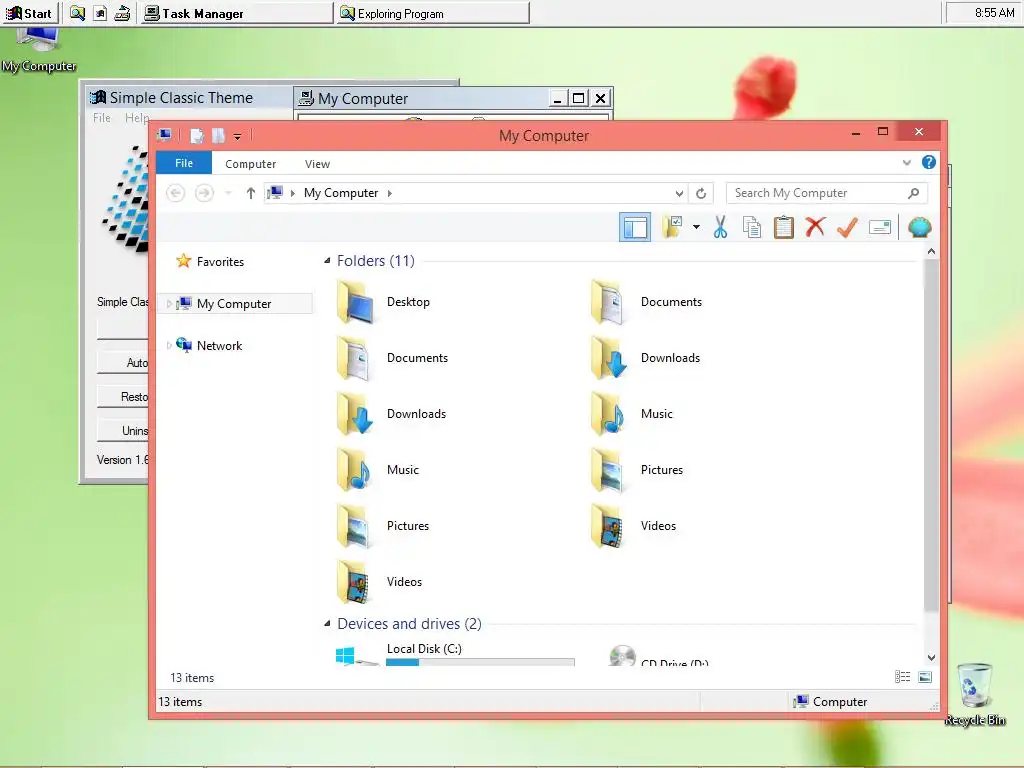The height and width of the screenshot is (768, 1024).
Task: Open the File ribbon tab
Action: coord(184,163)
